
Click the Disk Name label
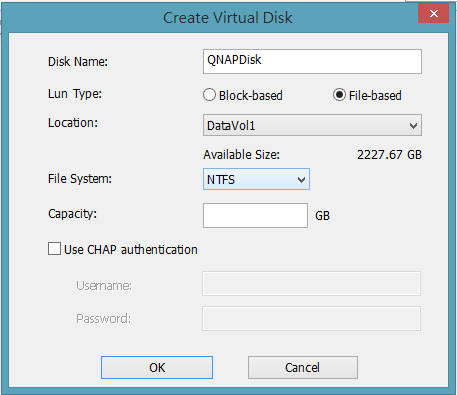(78, 62)
